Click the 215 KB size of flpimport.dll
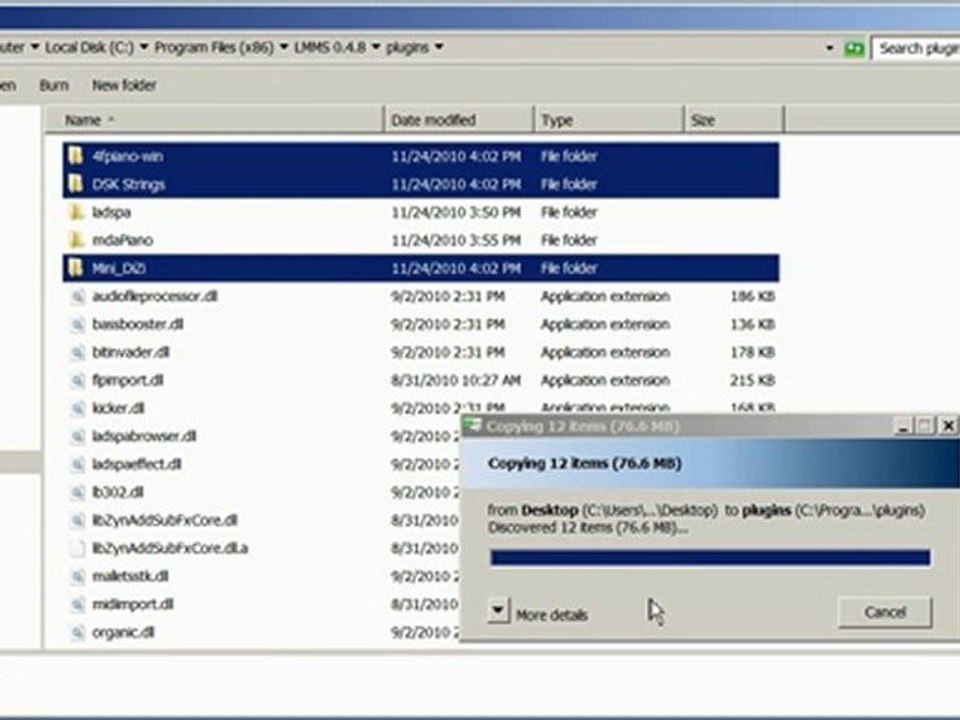Viewport: 960px width, 720px height. point(752,381)
